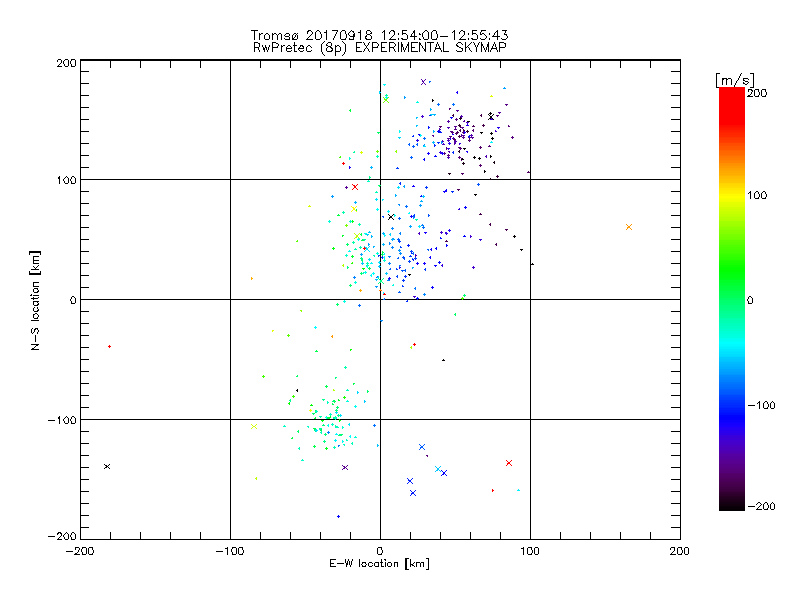Click the colorbar tick label '-100'
The height and width of the screenshot is (600, 800).
762,406
